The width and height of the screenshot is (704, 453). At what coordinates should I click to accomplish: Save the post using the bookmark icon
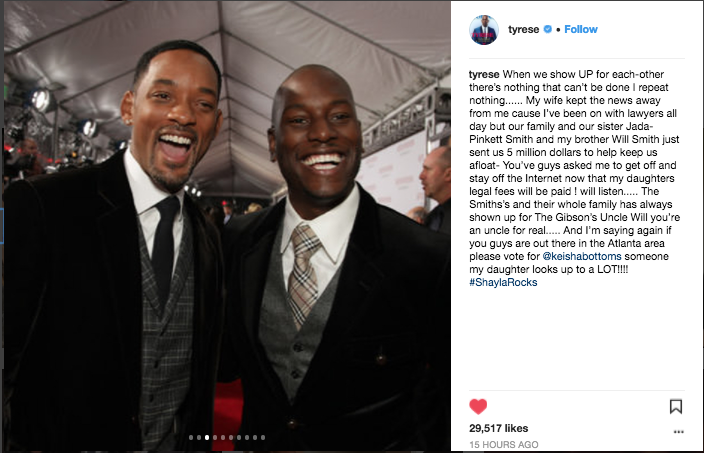pyautogui.click(x=676, y=406)
